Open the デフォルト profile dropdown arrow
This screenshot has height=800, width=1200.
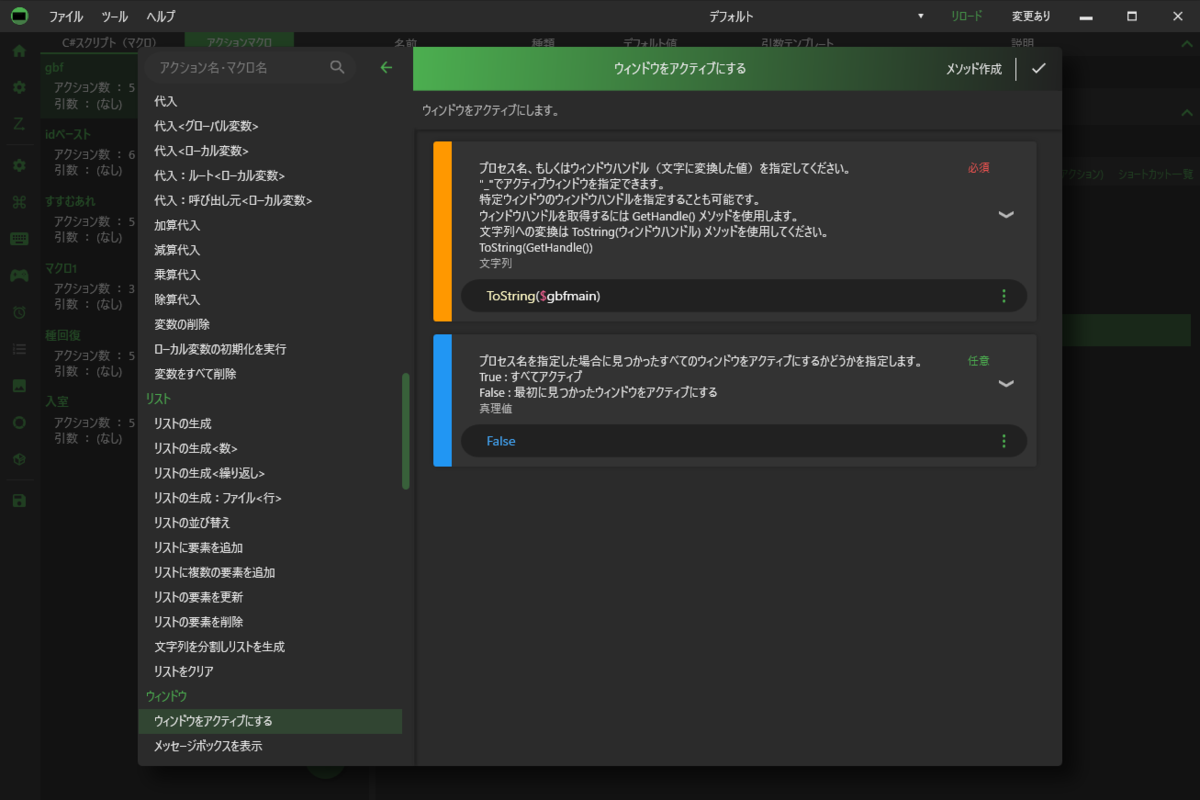pyautogui.click(x=921, y=17)
